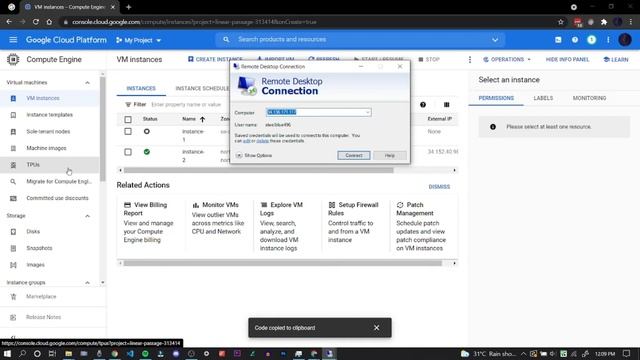Click the TPUs sidebar icon

click(x=13, y=165)
